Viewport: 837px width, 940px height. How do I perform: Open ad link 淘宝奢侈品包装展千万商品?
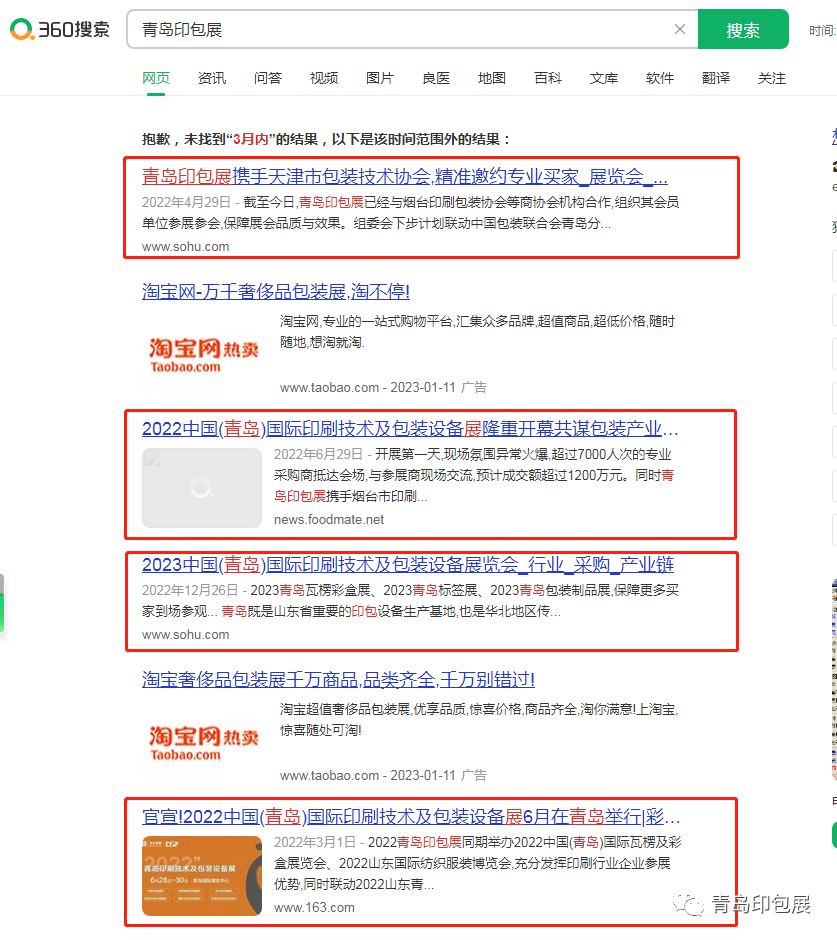click(338, 680)
